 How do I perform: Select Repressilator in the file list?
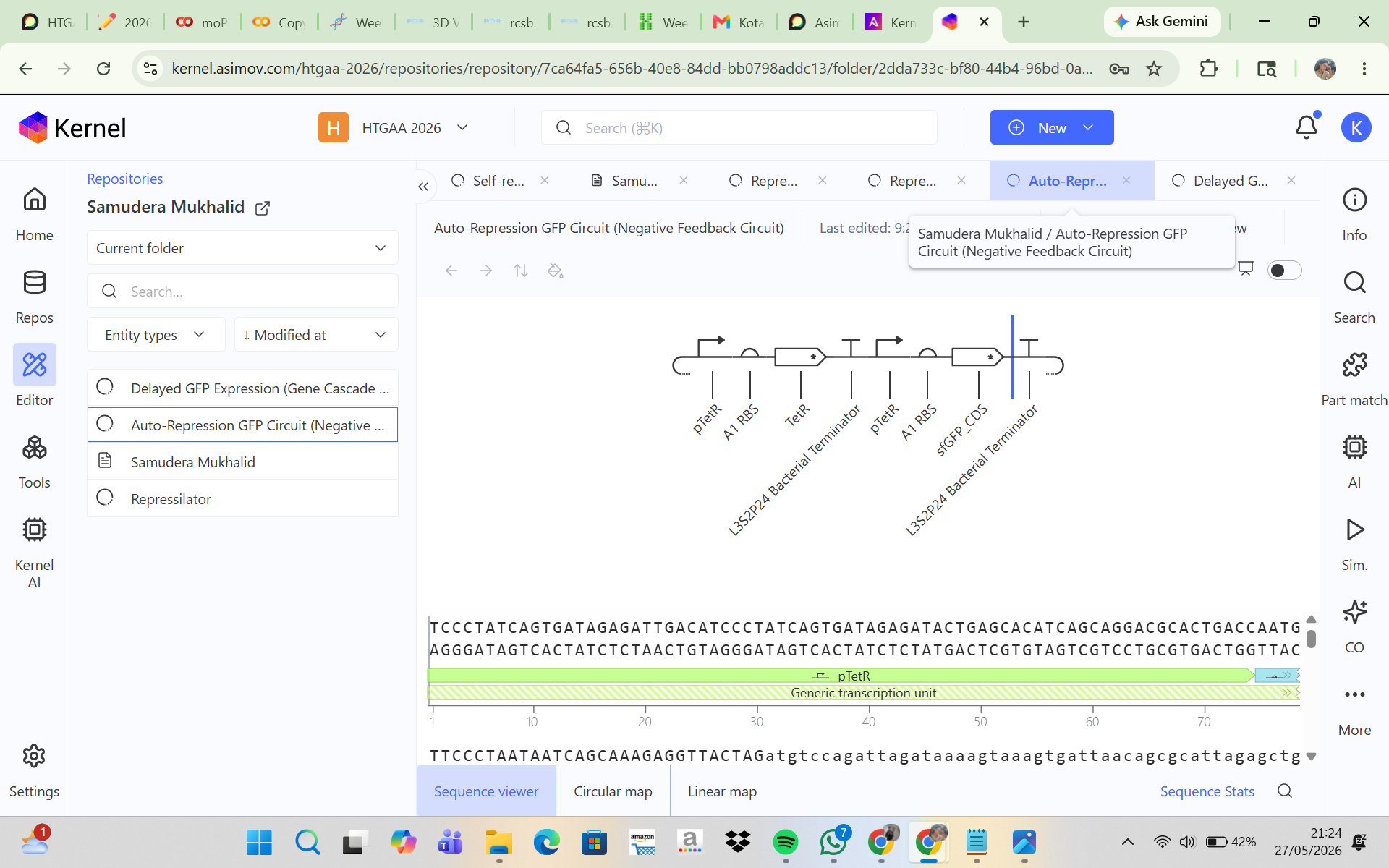coord(242,498)
